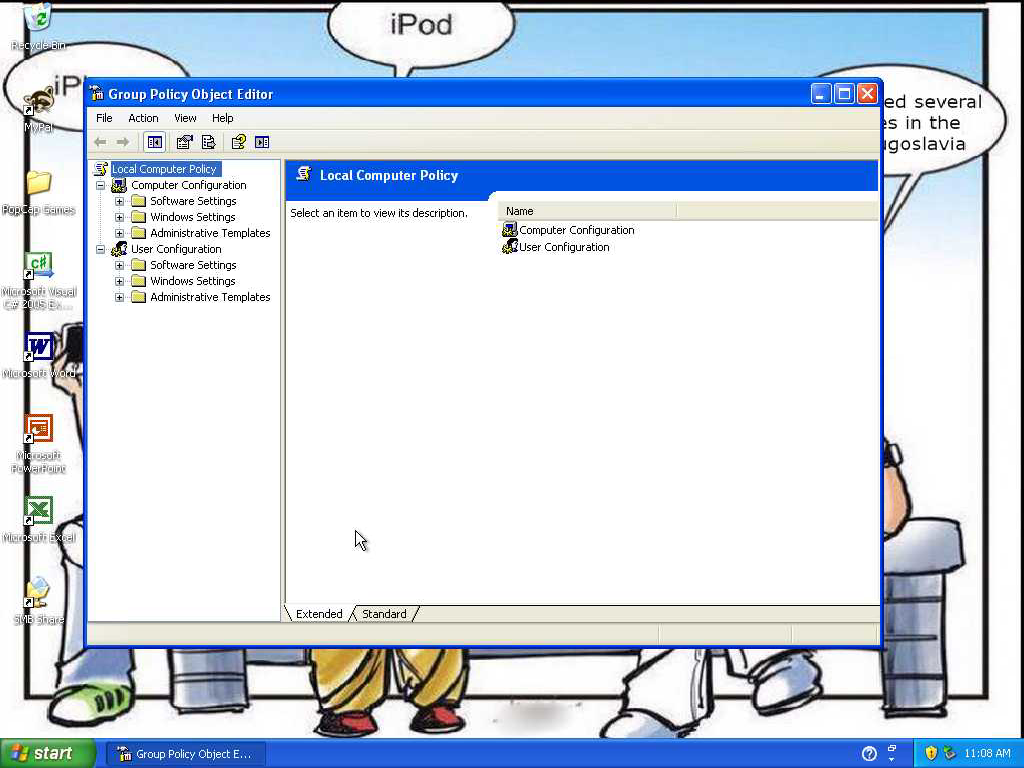Open the View menu
Viewport: 1024px width, 768px height.
[185, 118]
